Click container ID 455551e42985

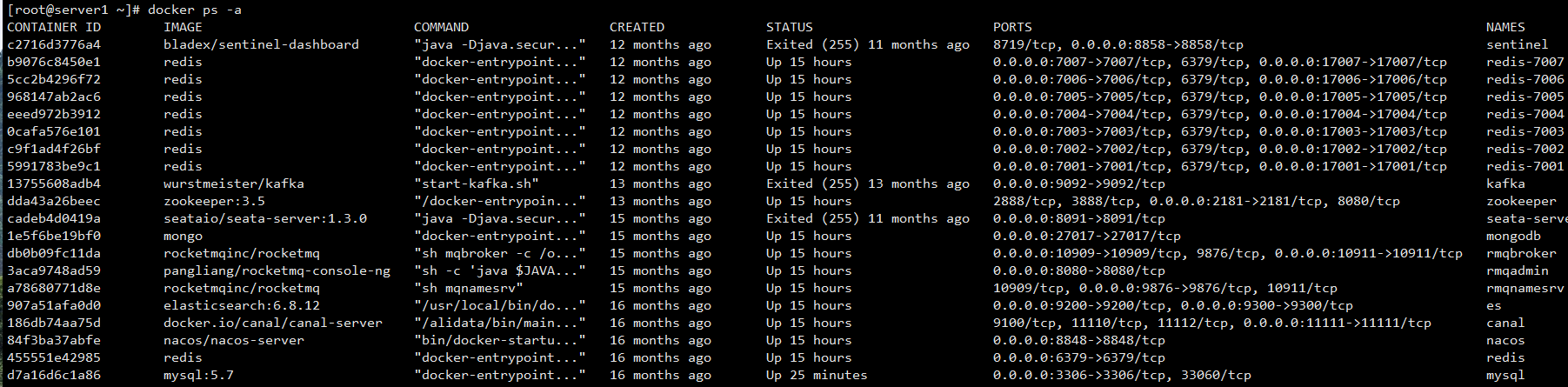pos(54,357)
